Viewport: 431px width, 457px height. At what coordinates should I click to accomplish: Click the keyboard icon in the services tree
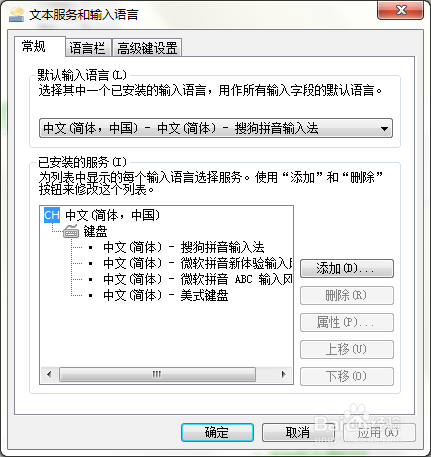(x=71, y=231)
